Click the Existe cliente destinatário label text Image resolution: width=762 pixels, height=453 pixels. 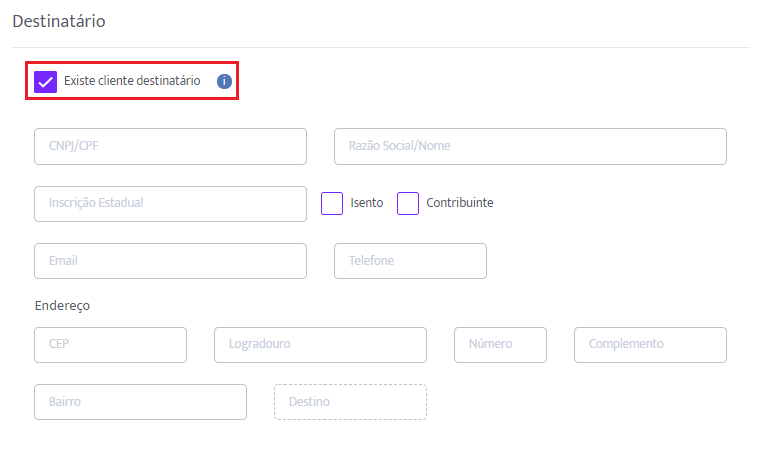pos(132,81)
